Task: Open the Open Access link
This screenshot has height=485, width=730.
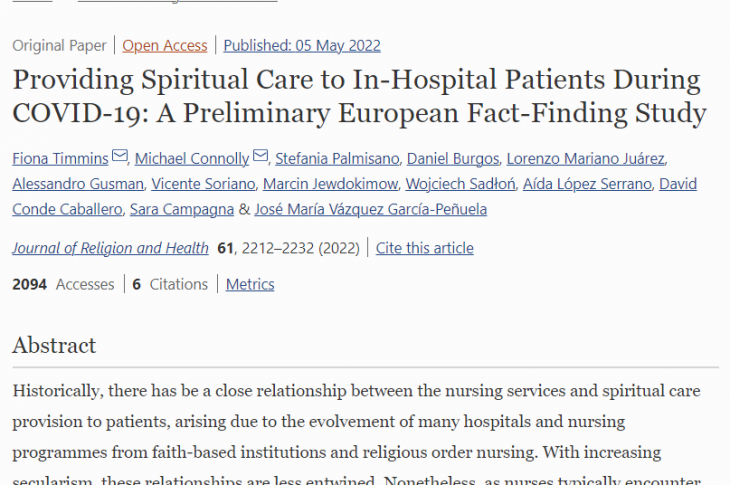Action: click(165, 45)
